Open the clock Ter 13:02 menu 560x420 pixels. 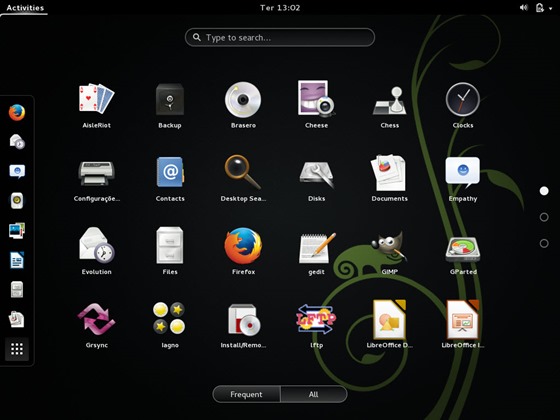(280, 8)
